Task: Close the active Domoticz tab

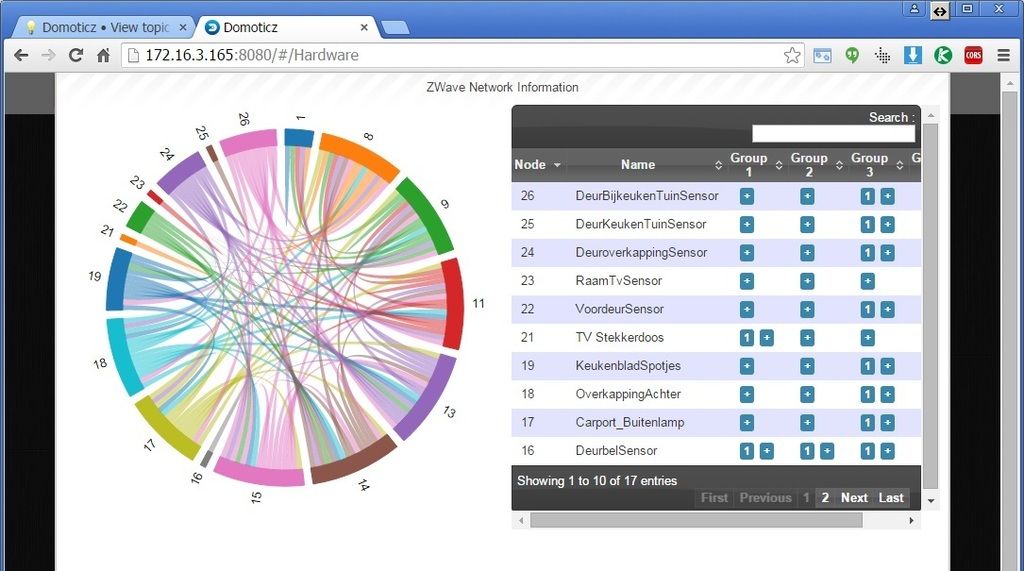Action: pyautogui.click(x=364, y=27)
